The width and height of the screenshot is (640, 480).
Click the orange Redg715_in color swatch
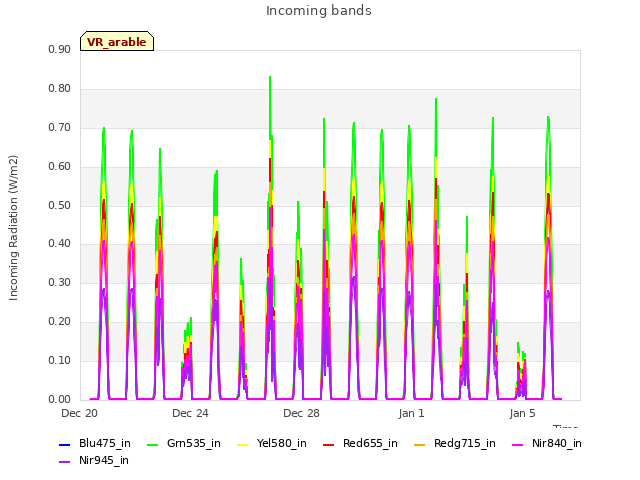pyautogui.click(x=419, y=444)
